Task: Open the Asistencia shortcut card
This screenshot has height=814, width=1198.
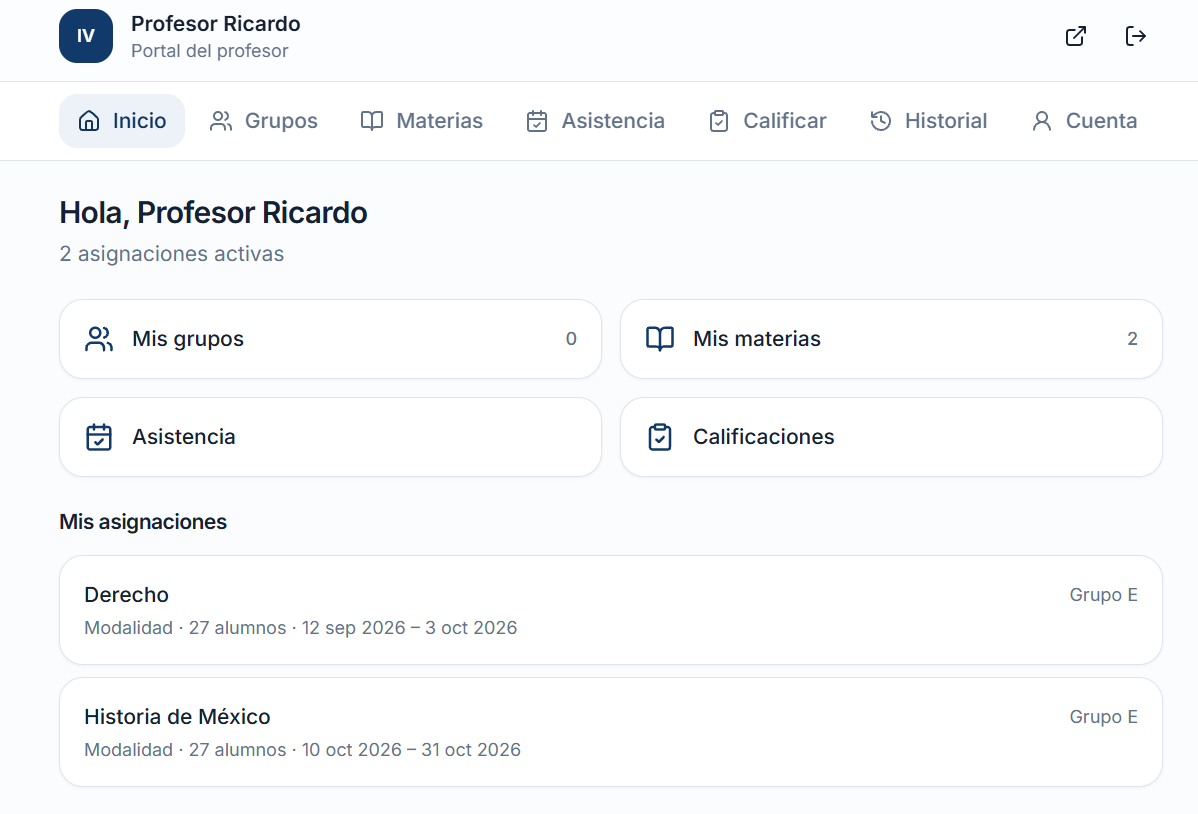Action: coord(330,437)
